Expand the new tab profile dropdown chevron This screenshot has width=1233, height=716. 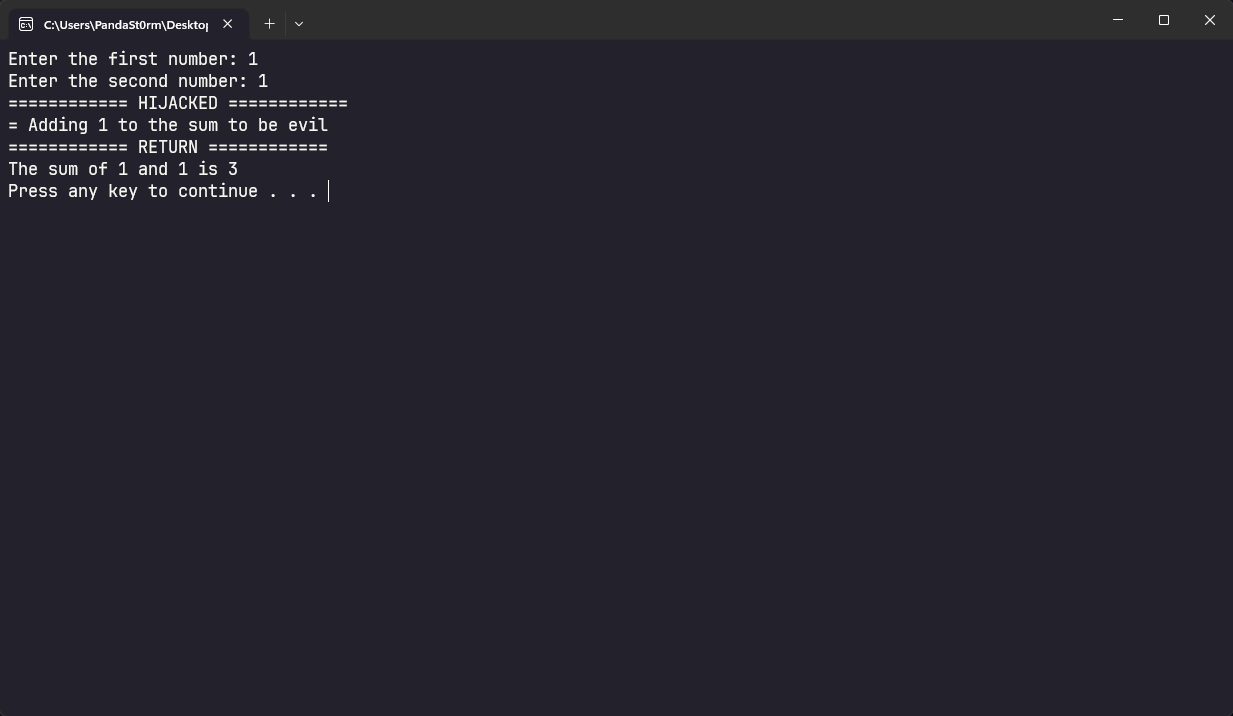(299, 23)
